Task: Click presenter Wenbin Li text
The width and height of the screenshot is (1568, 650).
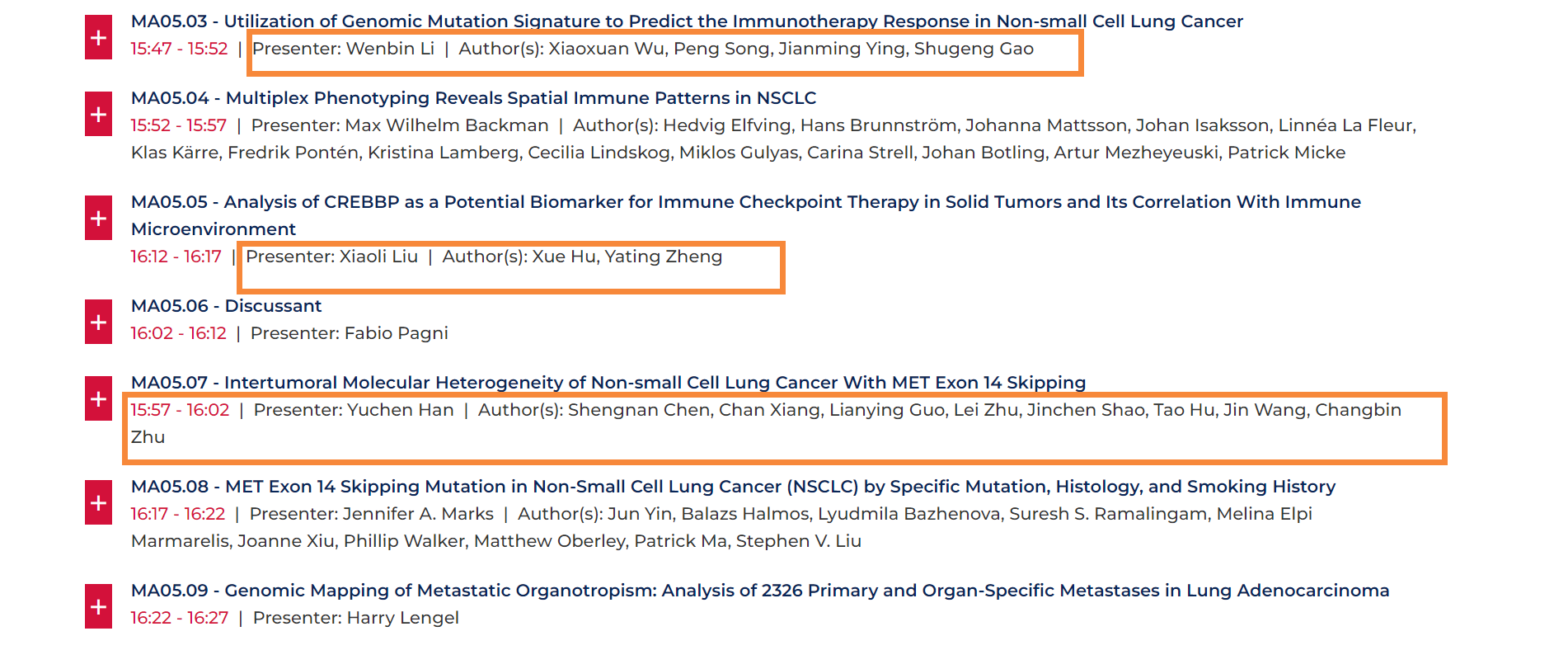Action: (343, 49)
